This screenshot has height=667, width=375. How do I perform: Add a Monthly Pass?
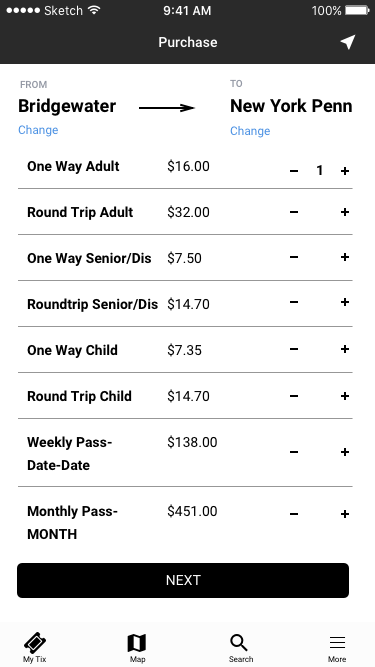pos(345,514)
